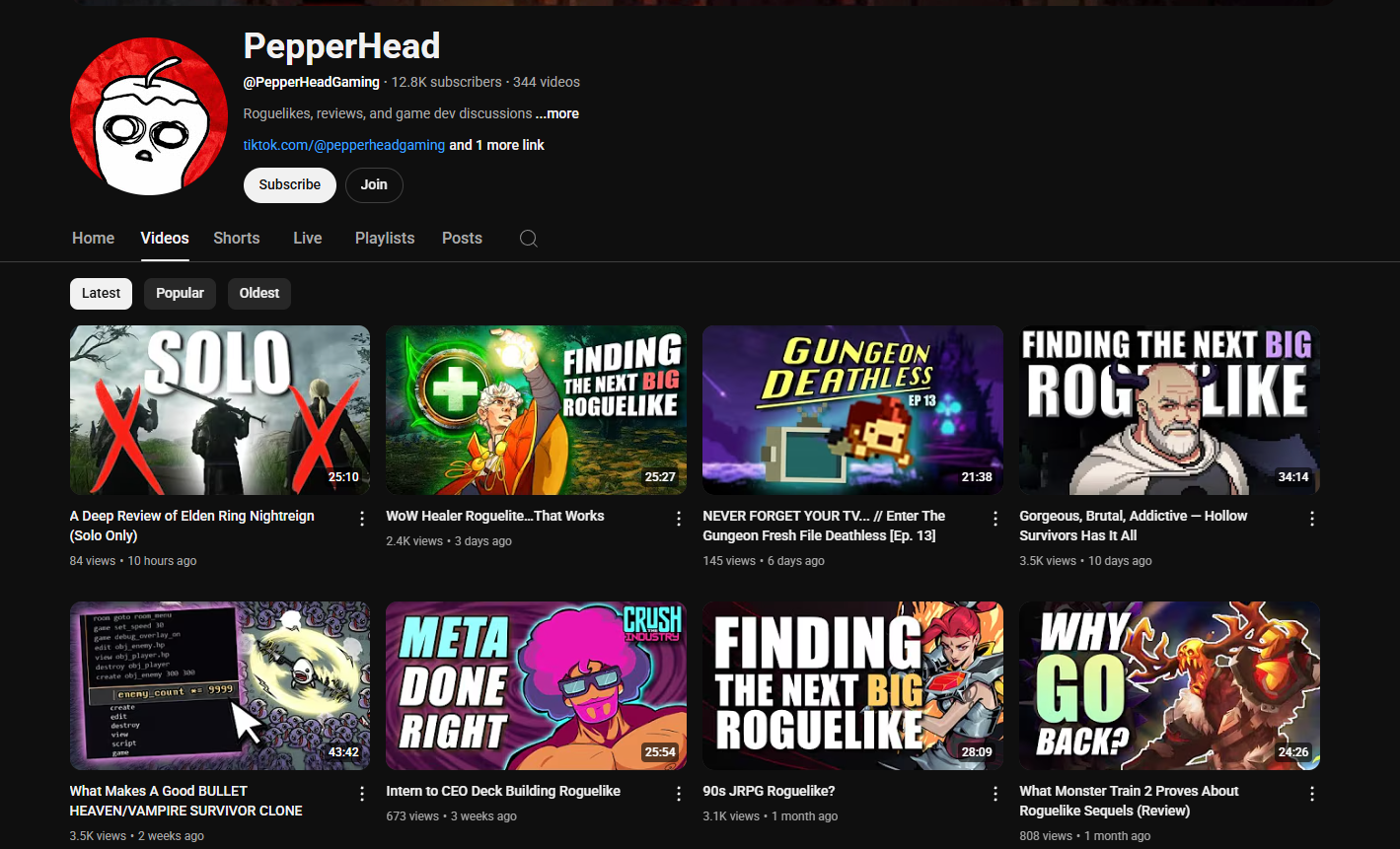This screenshot has width=1400, height=849.
Task: Open 'Gorgeous, Brutal, Addictive' Hollow Survivors title
Action: [1134, 526]
